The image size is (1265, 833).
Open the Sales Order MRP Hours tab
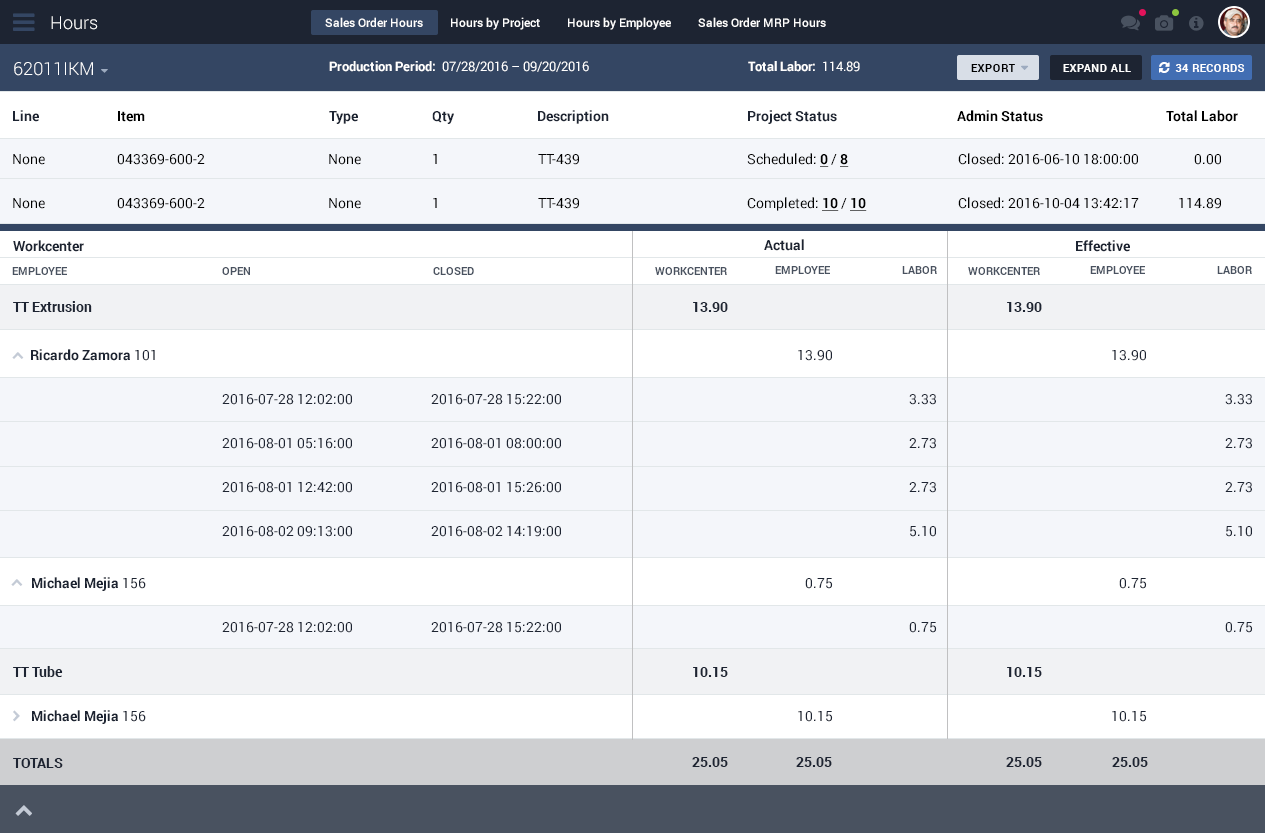pyautogui.click(x=761, y=23)
